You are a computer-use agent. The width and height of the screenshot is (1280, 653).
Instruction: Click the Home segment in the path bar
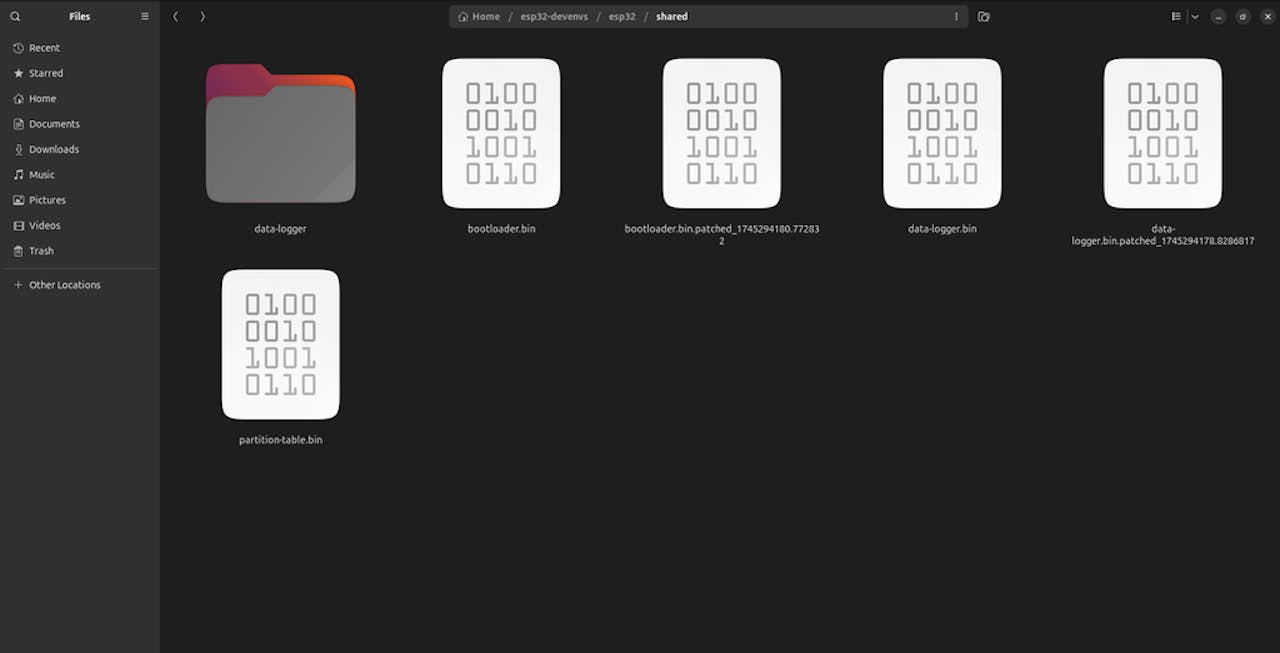point(479,16)
